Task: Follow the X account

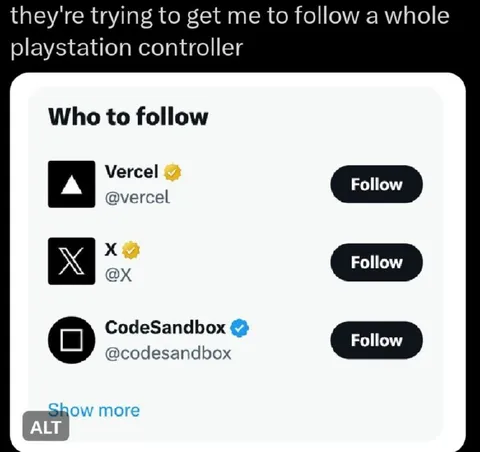Action: [376, 262]
